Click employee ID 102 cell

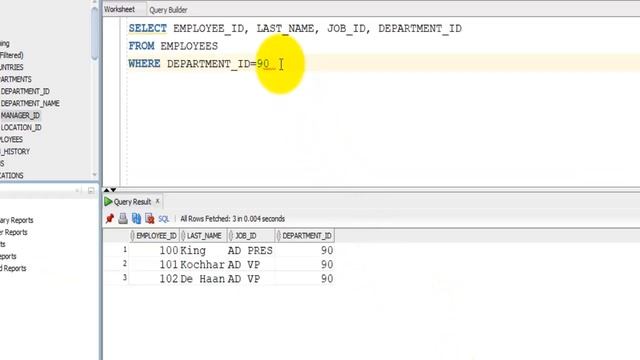[x=155, y=279]
